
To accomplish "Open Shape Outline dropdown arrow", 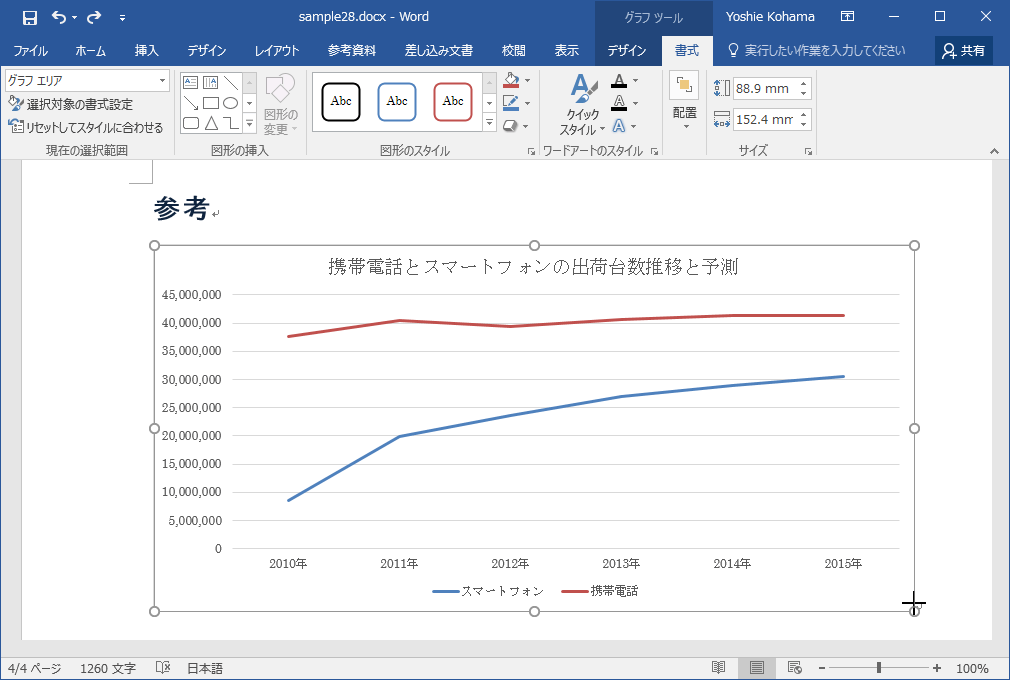I will point(527,103).
